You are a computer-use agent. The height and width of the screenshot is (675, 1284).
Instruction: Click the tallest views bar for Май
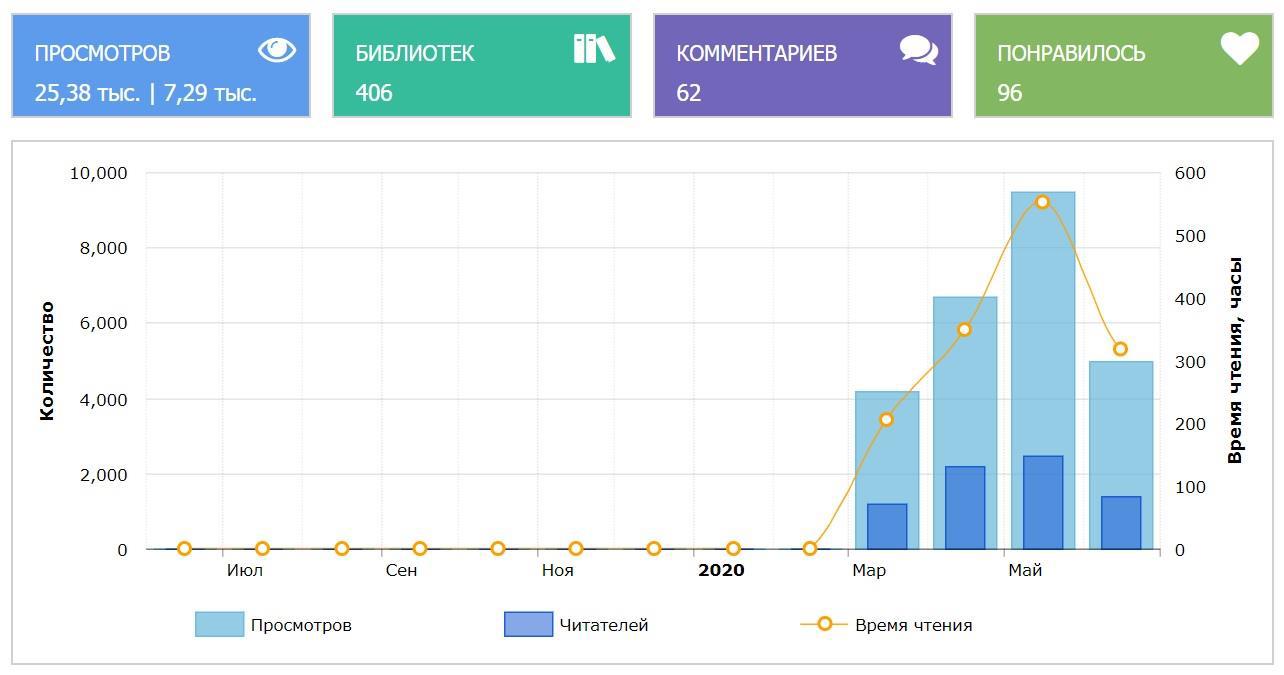click(x=1043, y=320)
